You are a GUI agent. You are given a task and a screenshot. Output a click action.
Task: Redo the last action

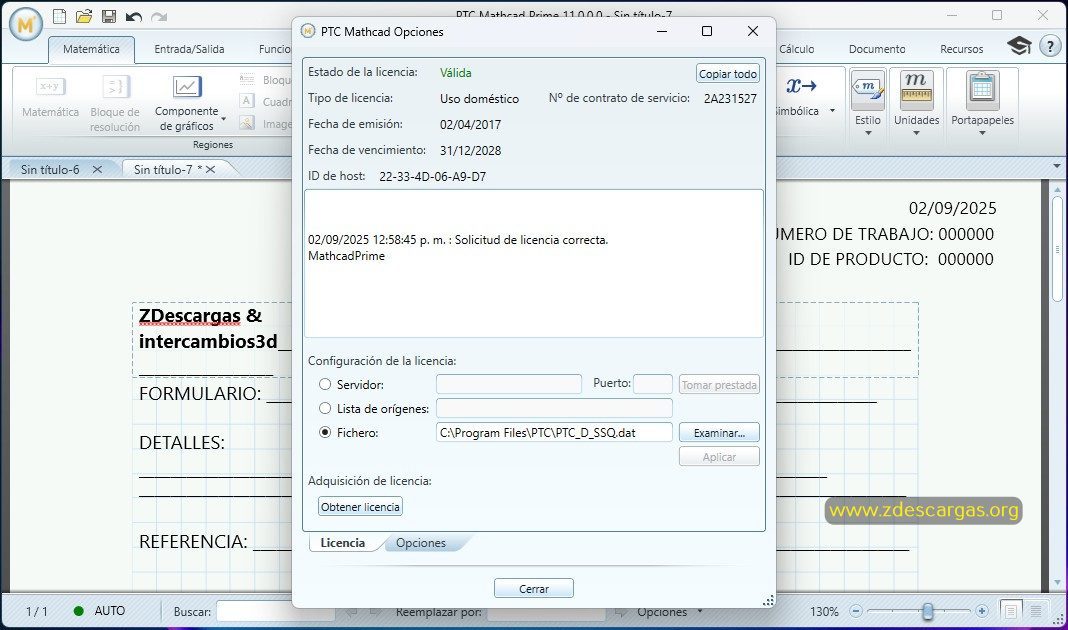[159, 16]
